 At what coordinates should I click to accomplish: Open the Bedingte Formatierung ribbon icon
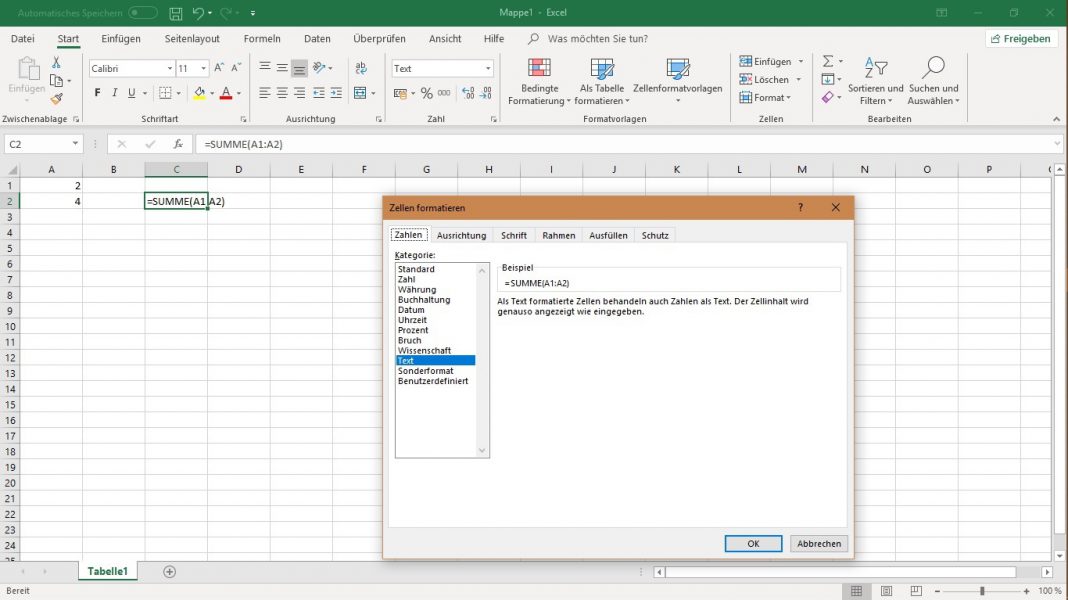pyautogui.click(x=539, y=80)
